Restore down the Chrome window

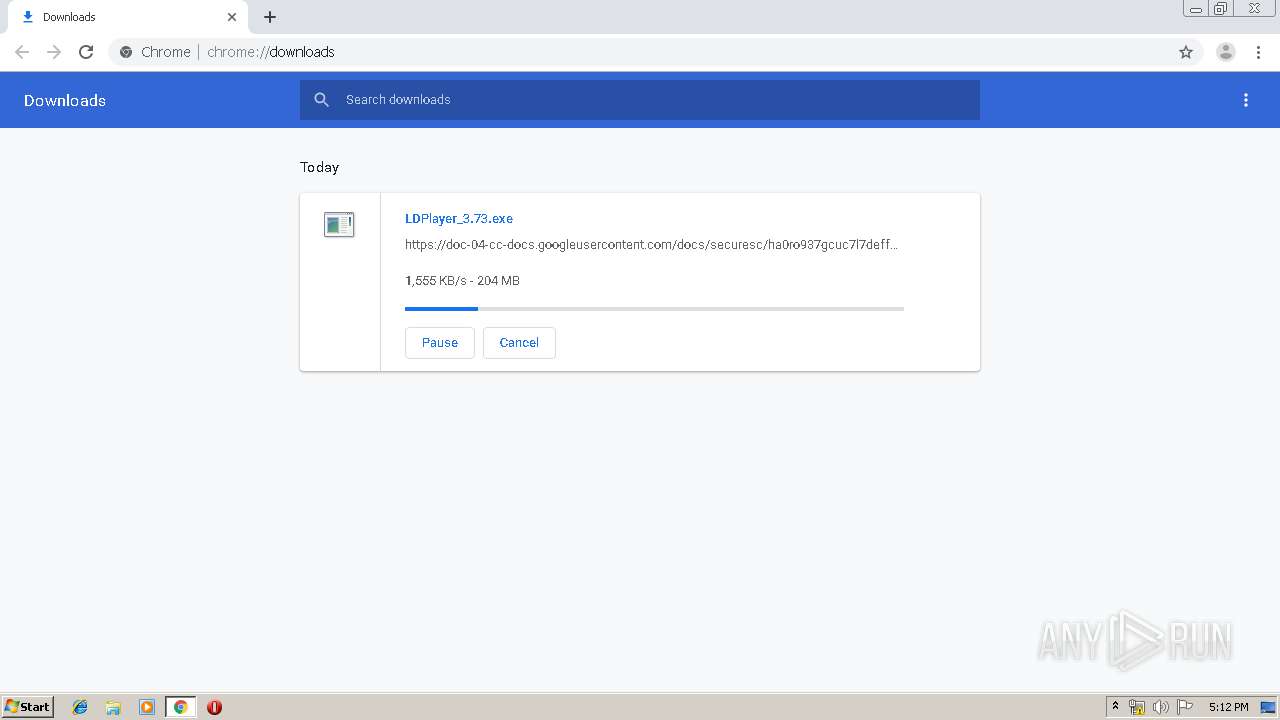point(1221,9)
